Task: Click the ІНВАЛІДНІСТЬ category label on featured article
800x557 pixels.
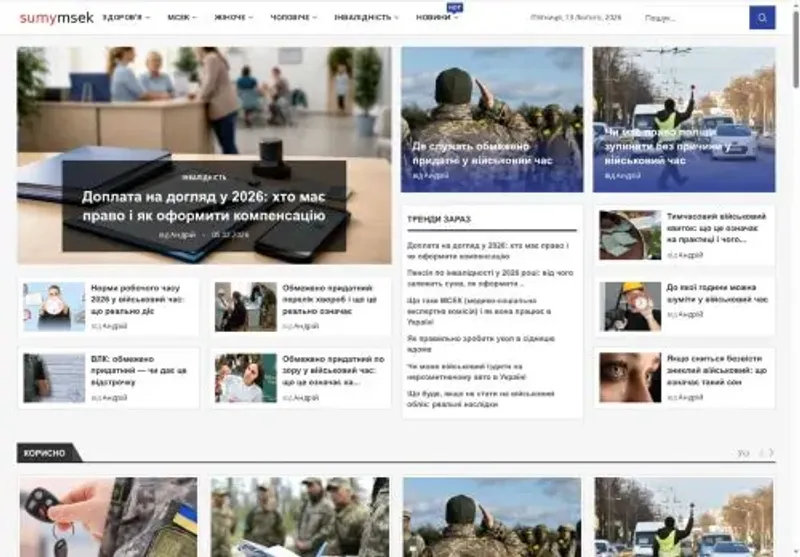Action: point(204,177)
